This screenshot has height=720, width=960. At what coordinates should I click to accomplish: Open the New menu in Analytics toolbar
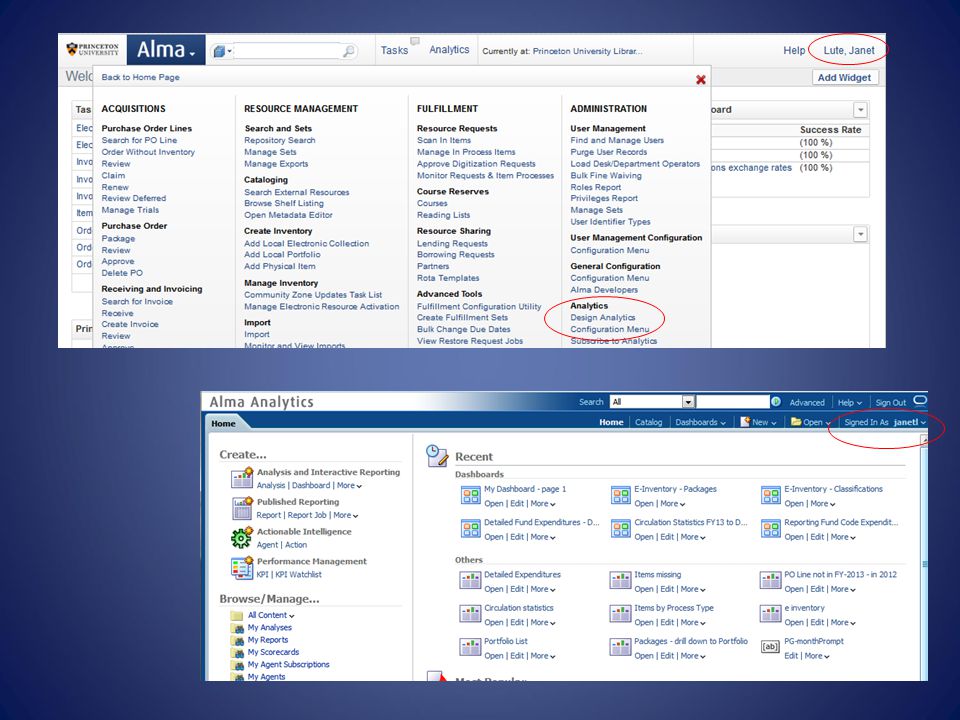[759, 422]
